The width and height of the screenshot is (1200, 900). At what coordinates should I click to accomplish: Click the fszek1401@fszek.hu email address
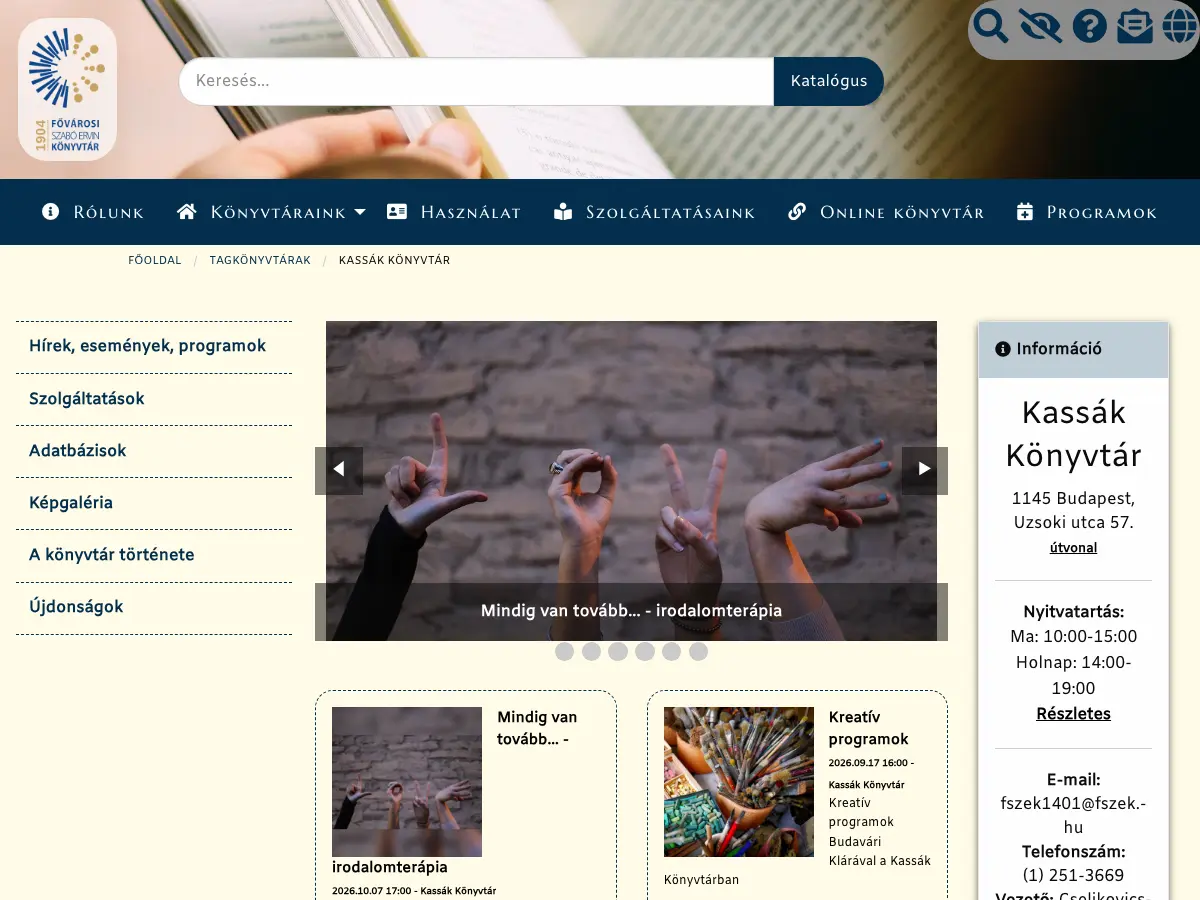pos(1073,815)
